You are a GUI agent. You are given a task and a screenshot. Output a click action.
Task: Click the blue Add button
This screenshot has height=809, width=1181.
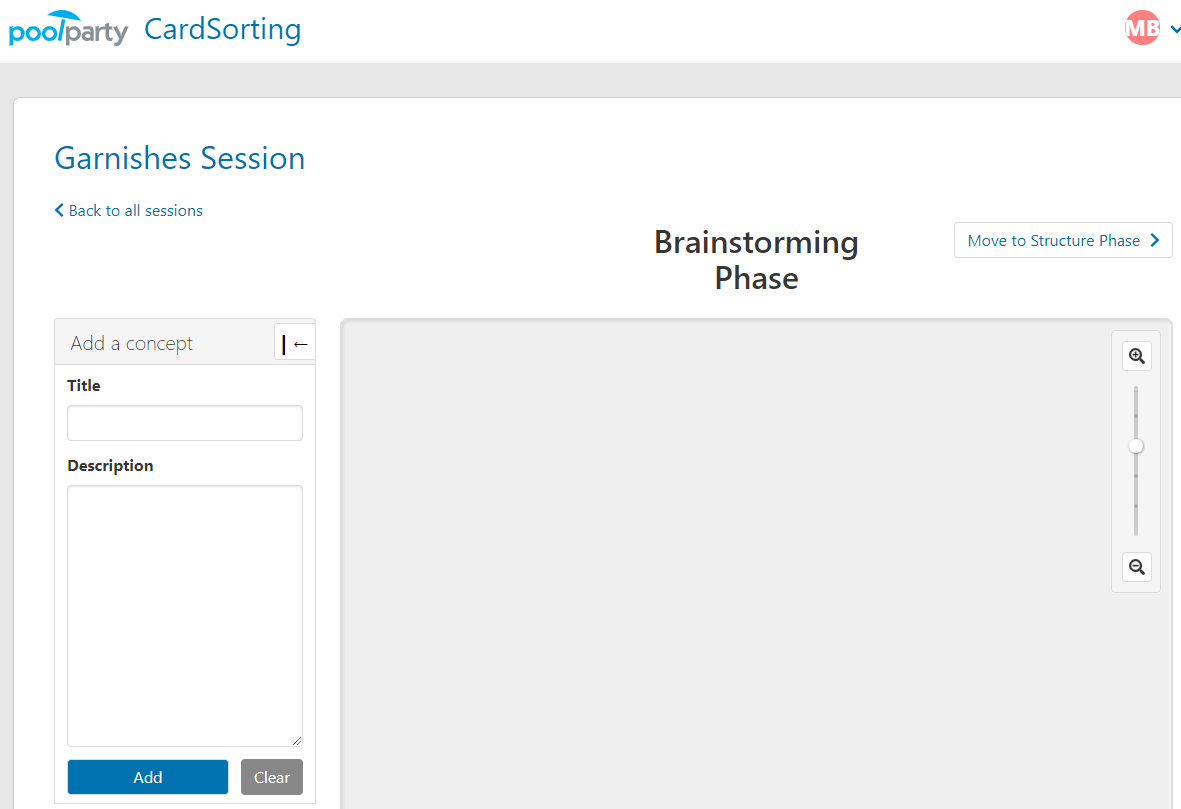pyautogui.click(x=148, y=777)
